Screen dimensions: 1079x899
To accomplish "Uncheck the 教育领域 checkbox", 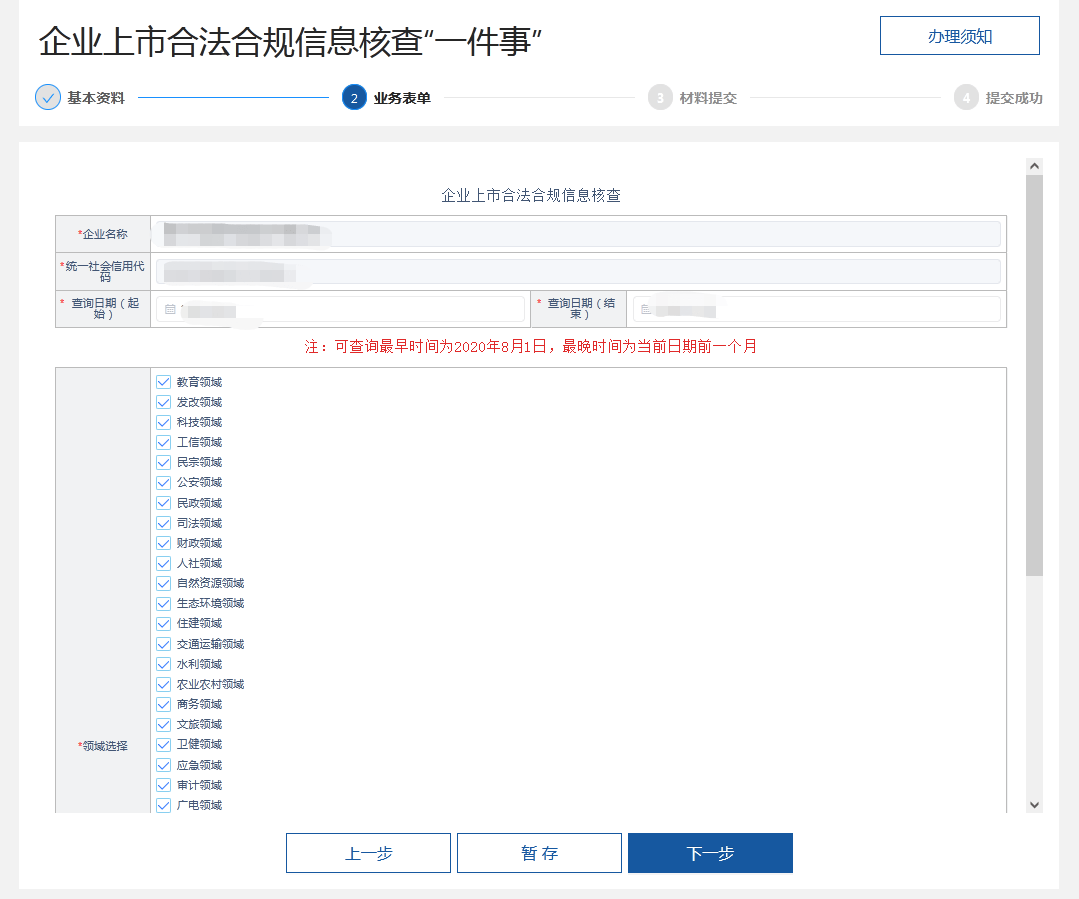I will tap(164, 382).
